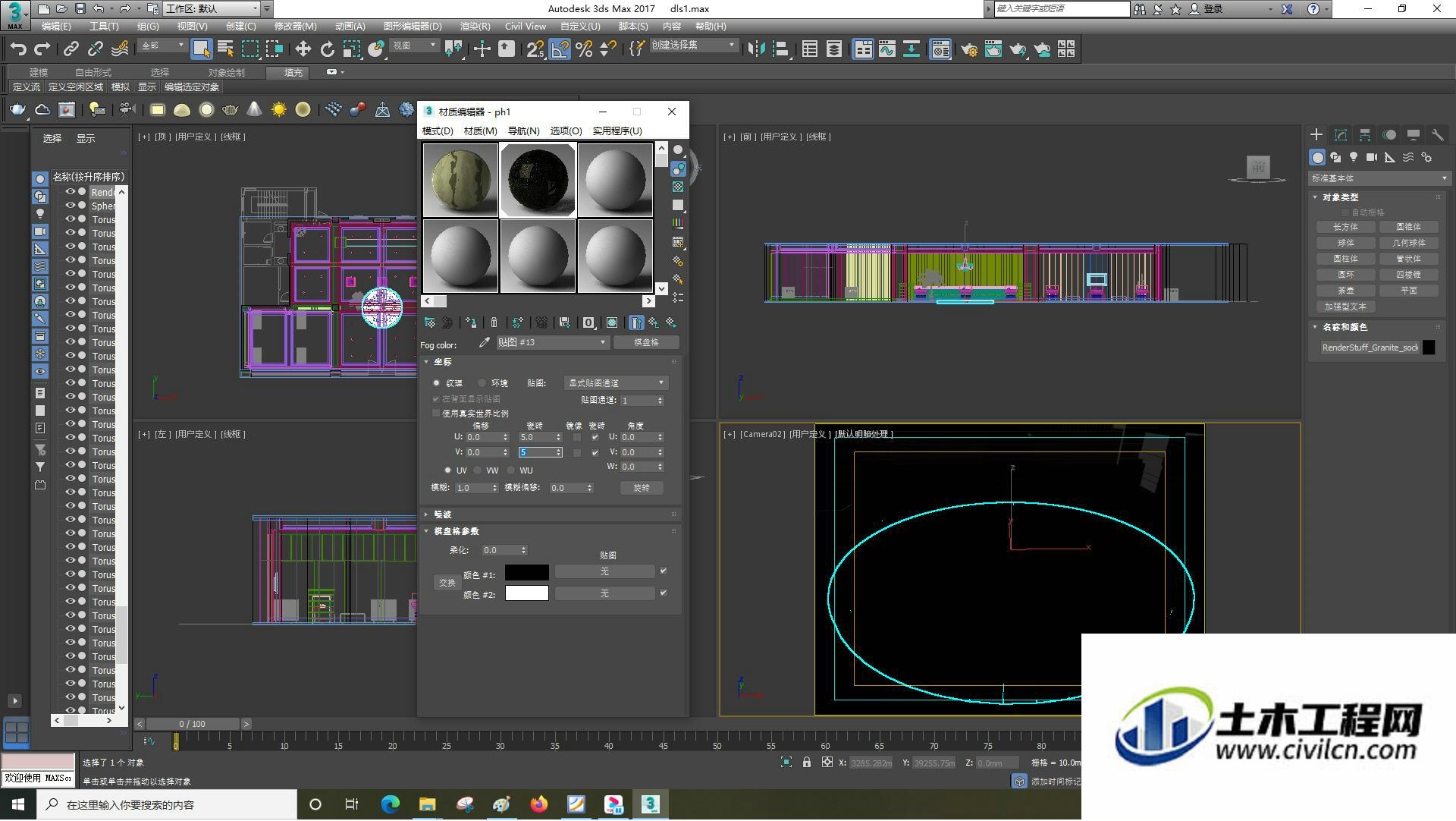Open the Render Setup teapot icon

pyautogui.click(x=968, y=49)
